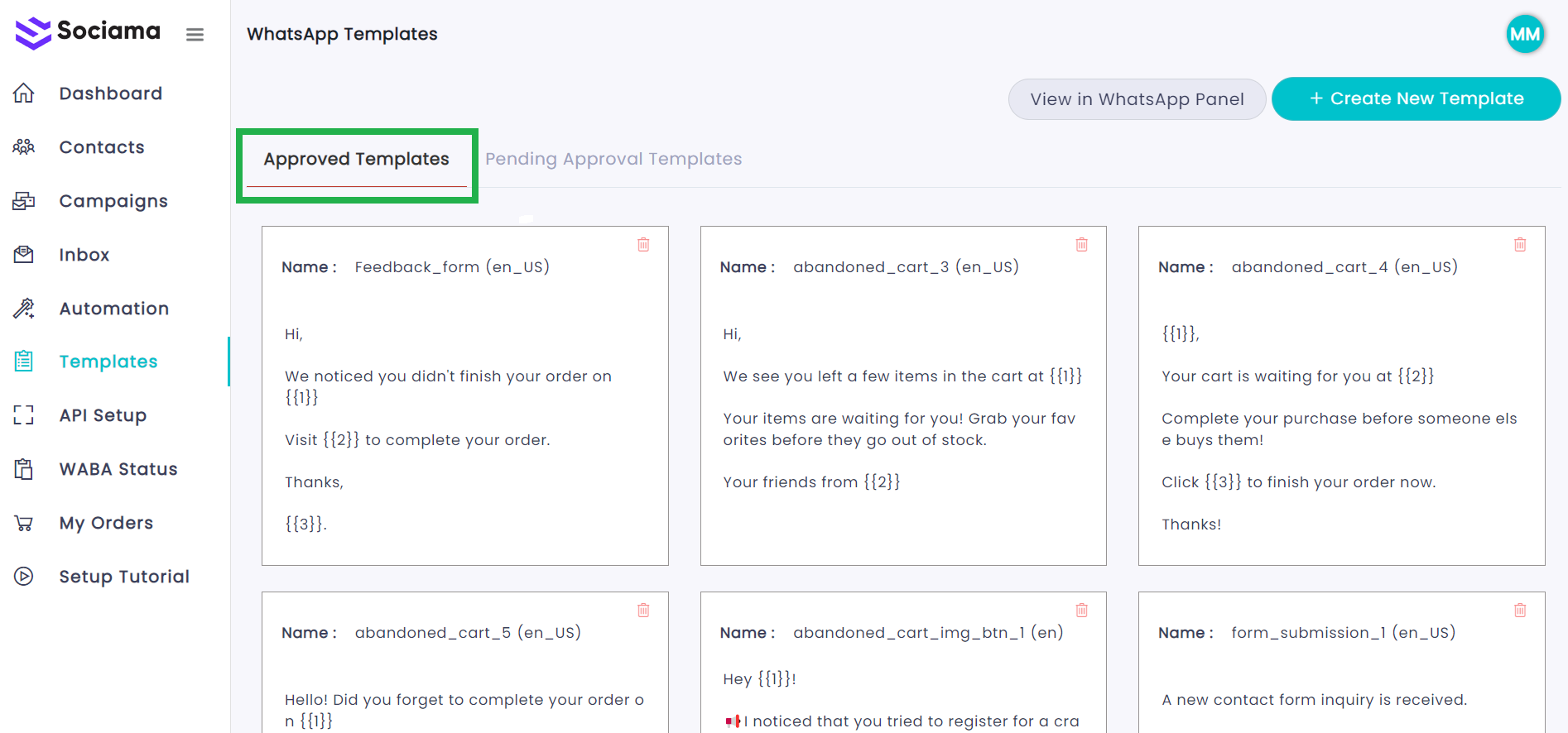Click the Automation wand icon

pyautogui.click(x=24, y=309)
